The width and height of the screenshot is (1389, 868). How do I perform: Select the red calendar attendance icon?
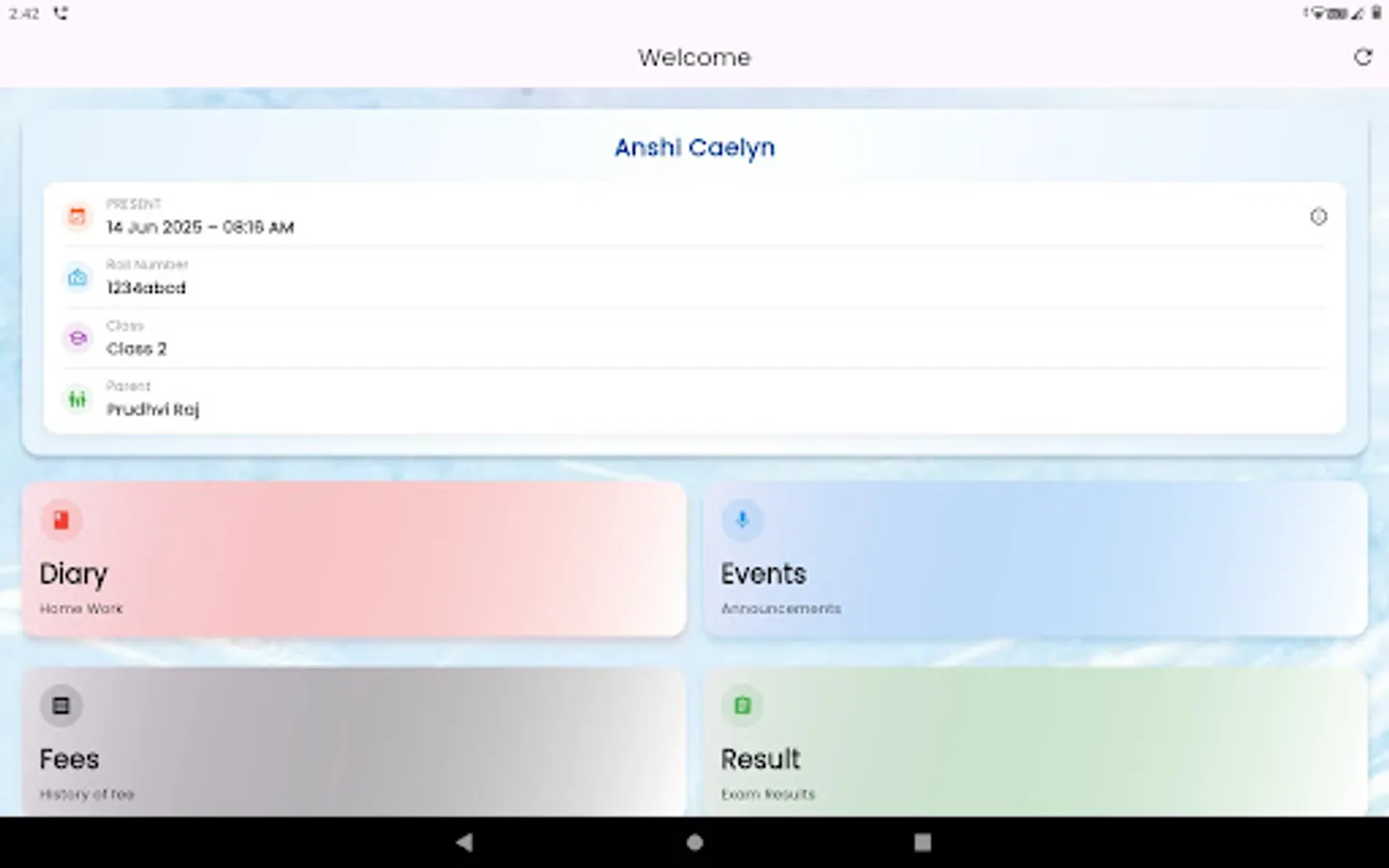pos(77,217)
